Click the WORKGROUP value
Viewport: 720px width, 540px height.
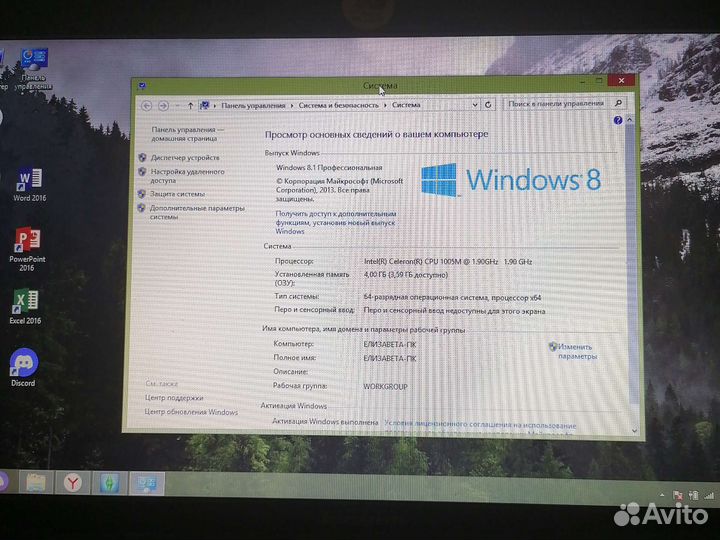click(x=385, y=387)
